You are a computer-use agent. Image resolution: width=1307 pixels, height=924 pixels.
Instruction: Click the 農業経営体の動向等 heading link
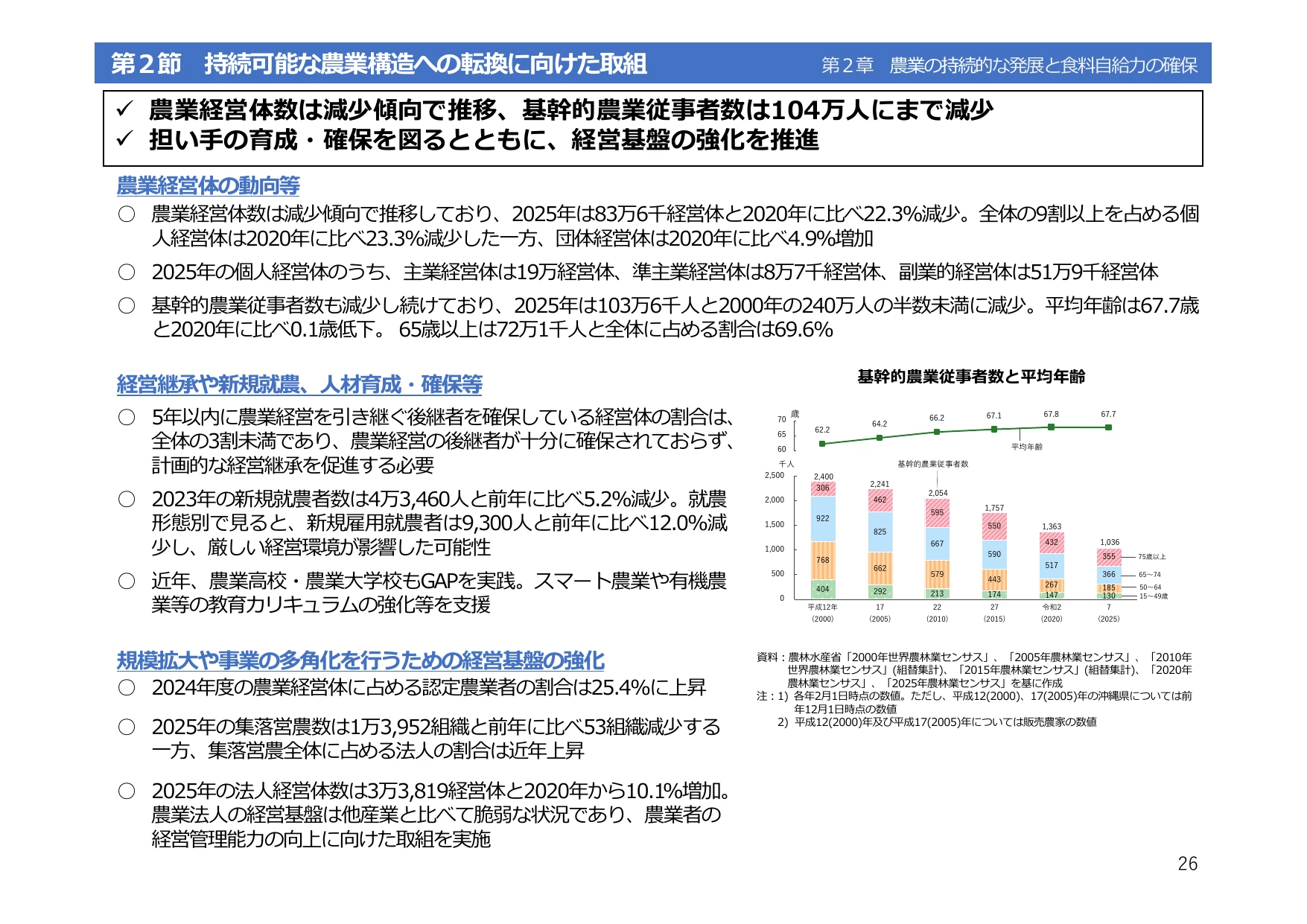click(209, 185)
